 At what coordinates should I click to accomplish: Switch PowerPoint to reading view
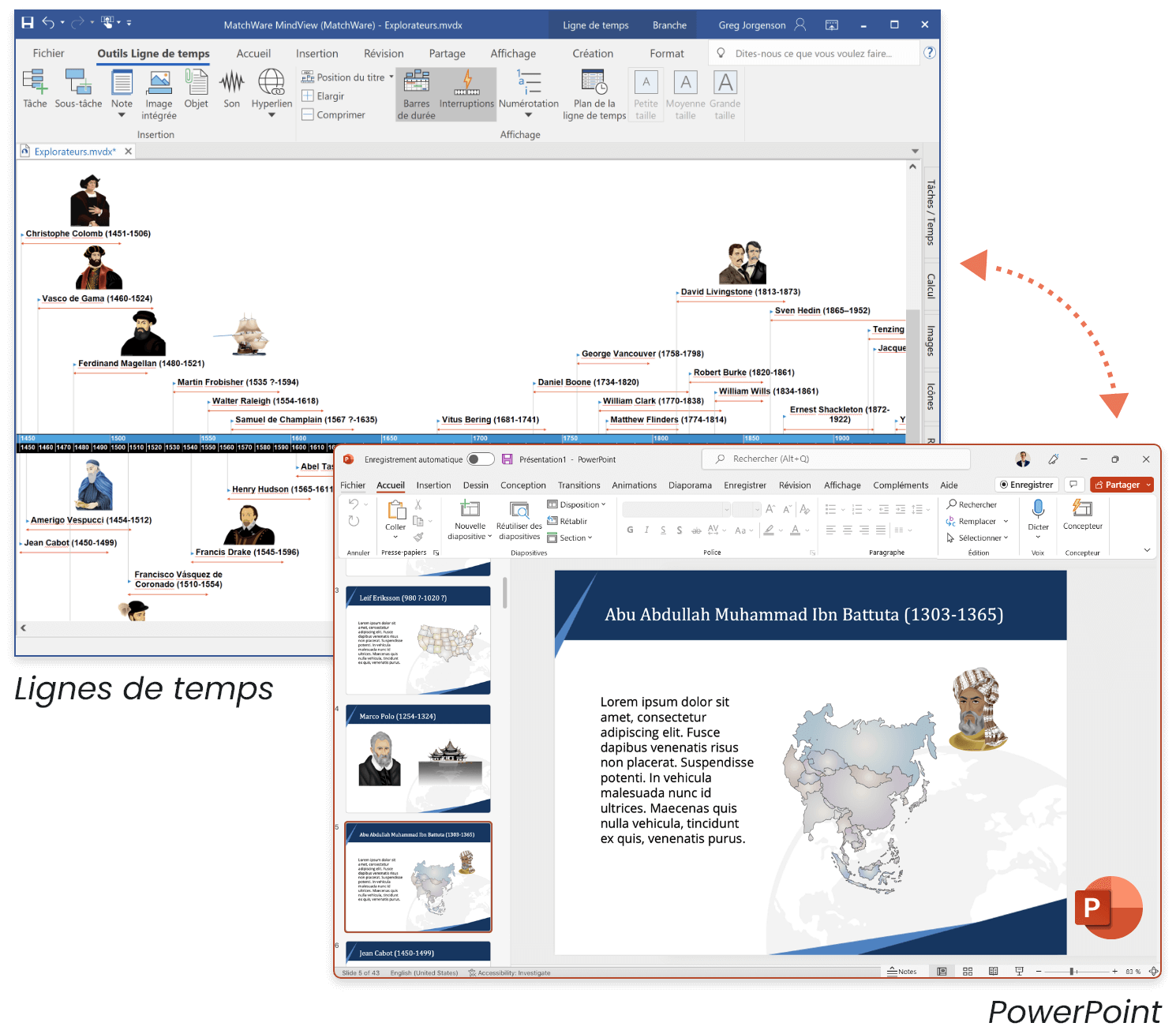click(994, 972)
